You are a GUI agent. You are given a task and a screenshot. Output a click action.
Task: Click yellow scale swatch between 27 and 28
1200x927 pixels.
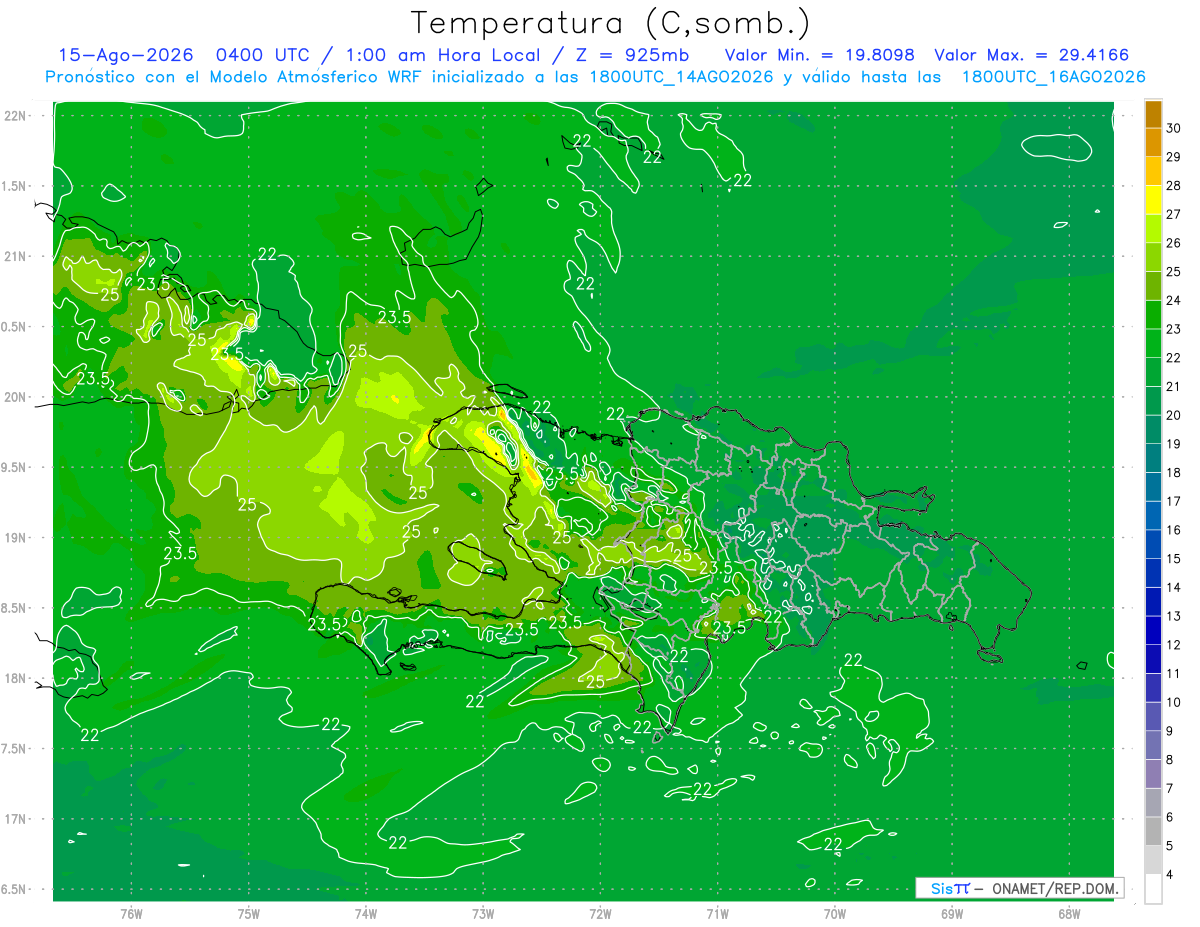(1153, 200)
